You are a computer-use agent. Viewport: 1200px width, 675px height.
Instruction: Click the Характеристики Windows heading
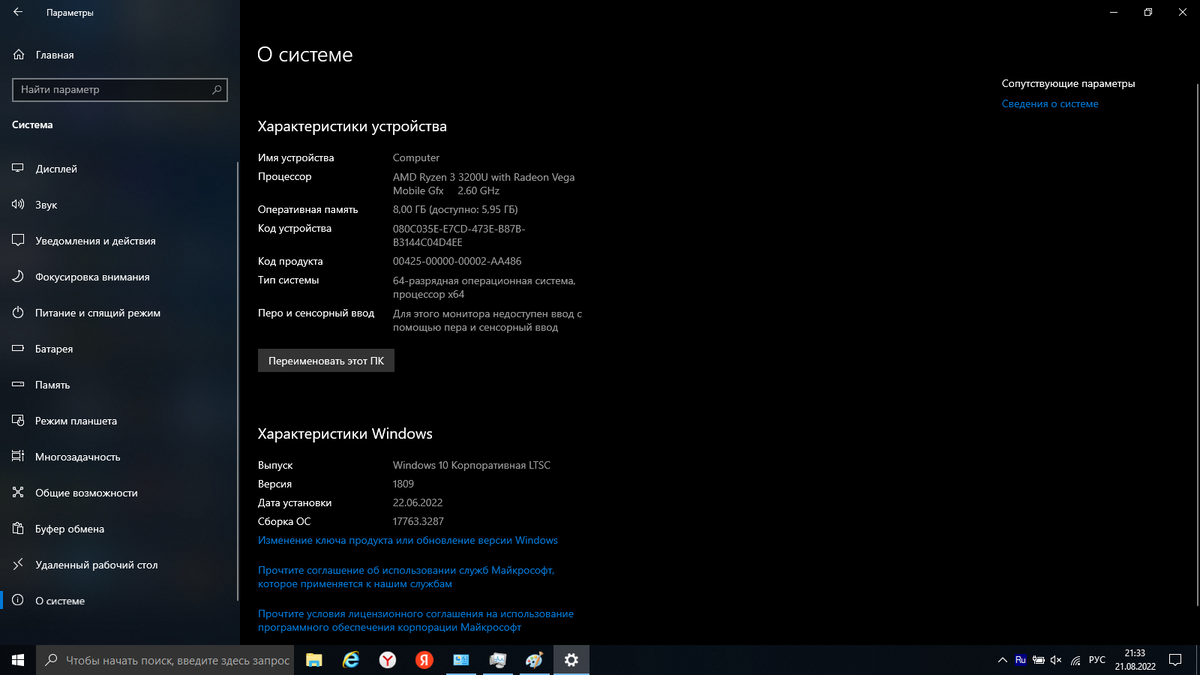345,434
